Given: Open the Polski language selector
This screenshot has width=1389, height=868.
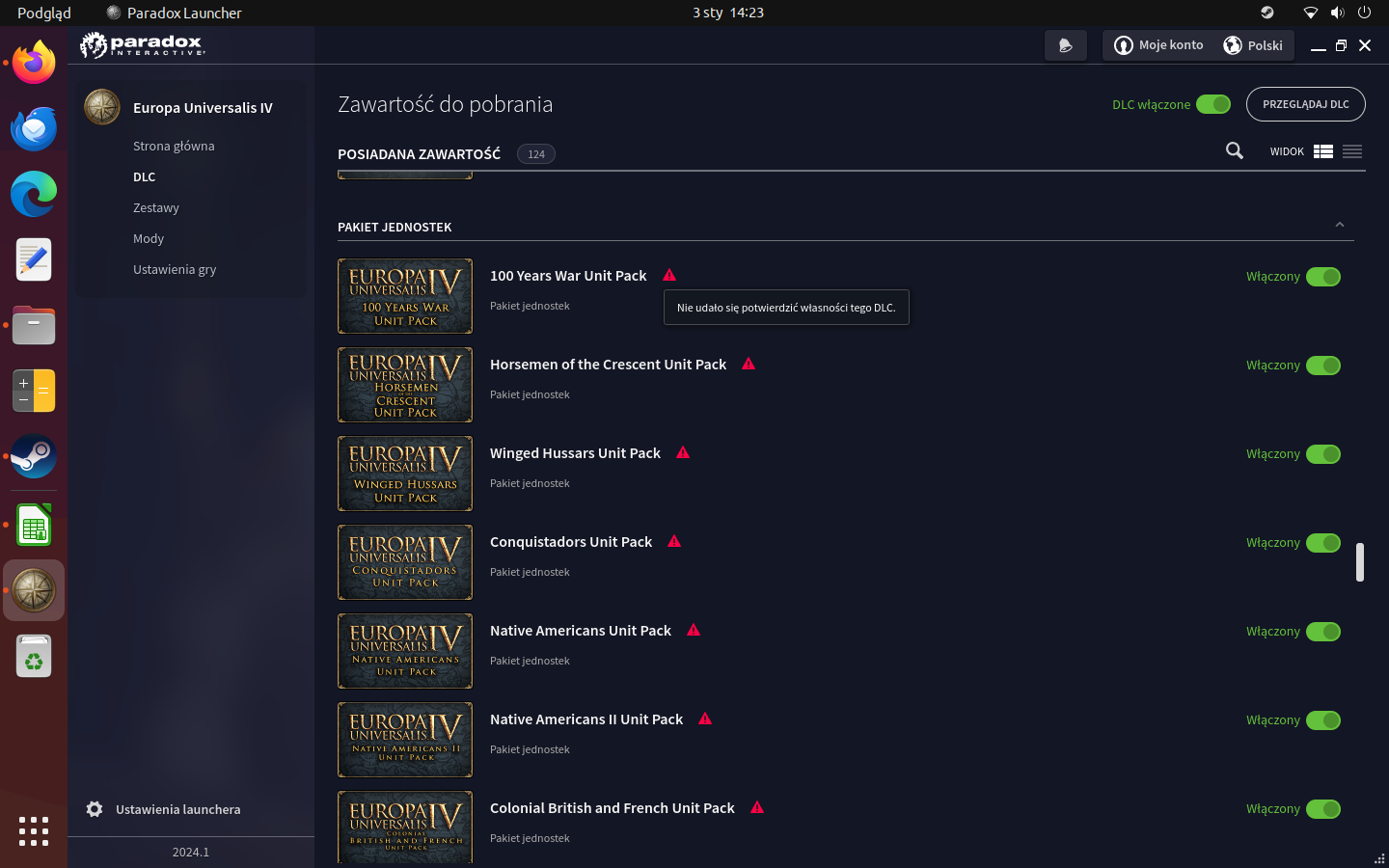Looking at the screenshot, I should point(1253,45).
